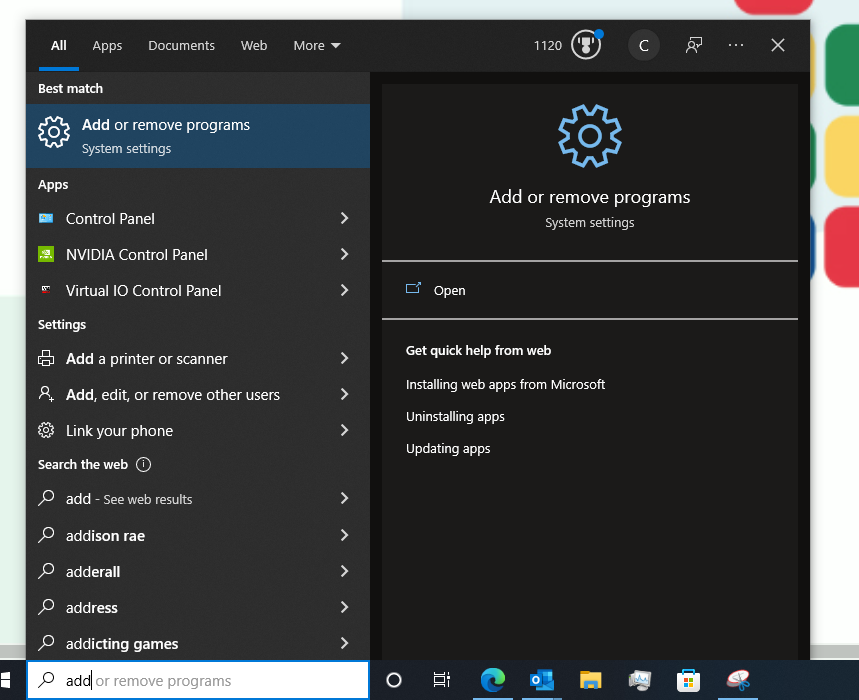This screenshot has width=859, height=700.
Task: Open Installing web apps from Microsoft link
Action: click(505, 385)
